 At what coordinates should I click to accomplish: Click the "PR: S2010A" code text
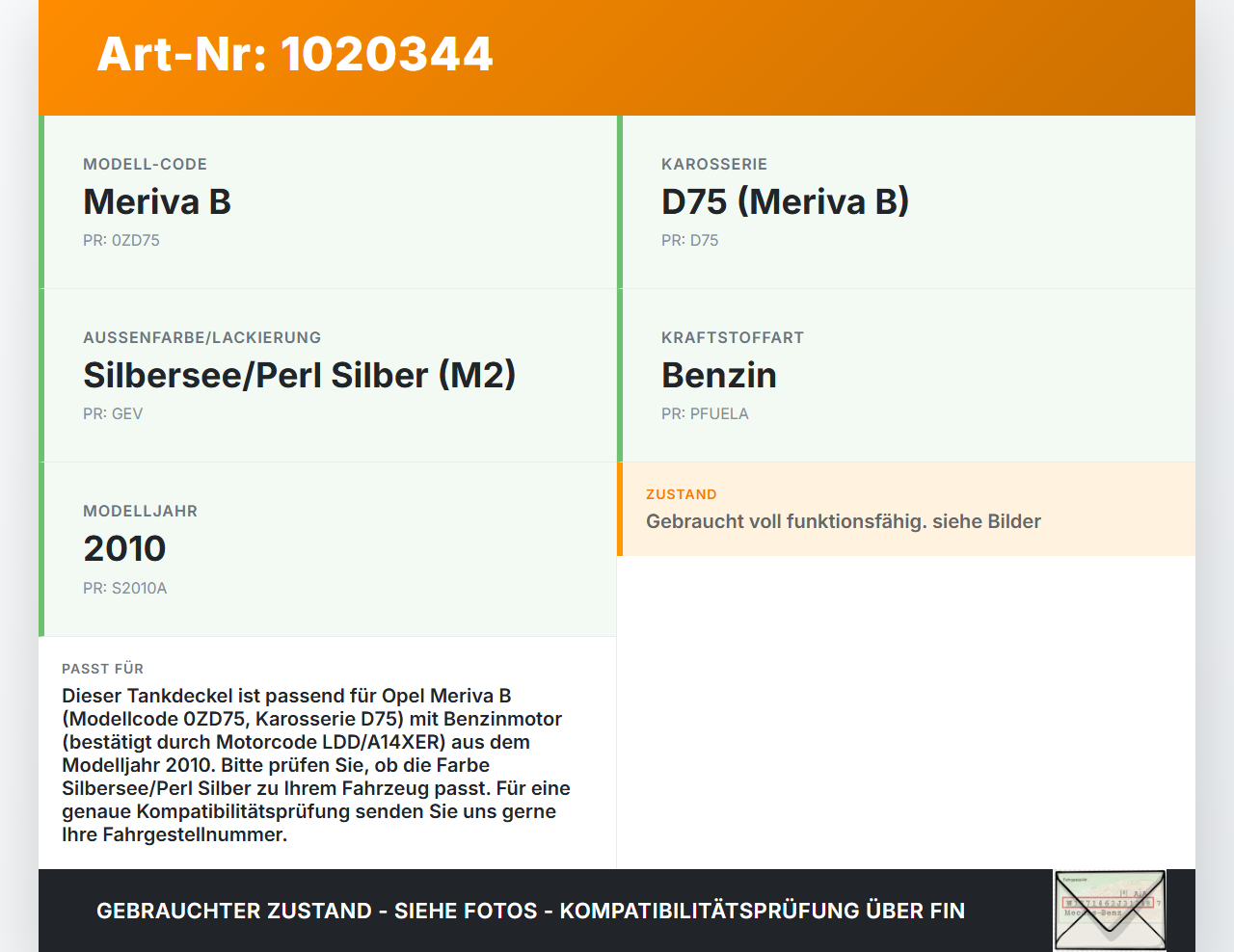(x=125, y=588)
